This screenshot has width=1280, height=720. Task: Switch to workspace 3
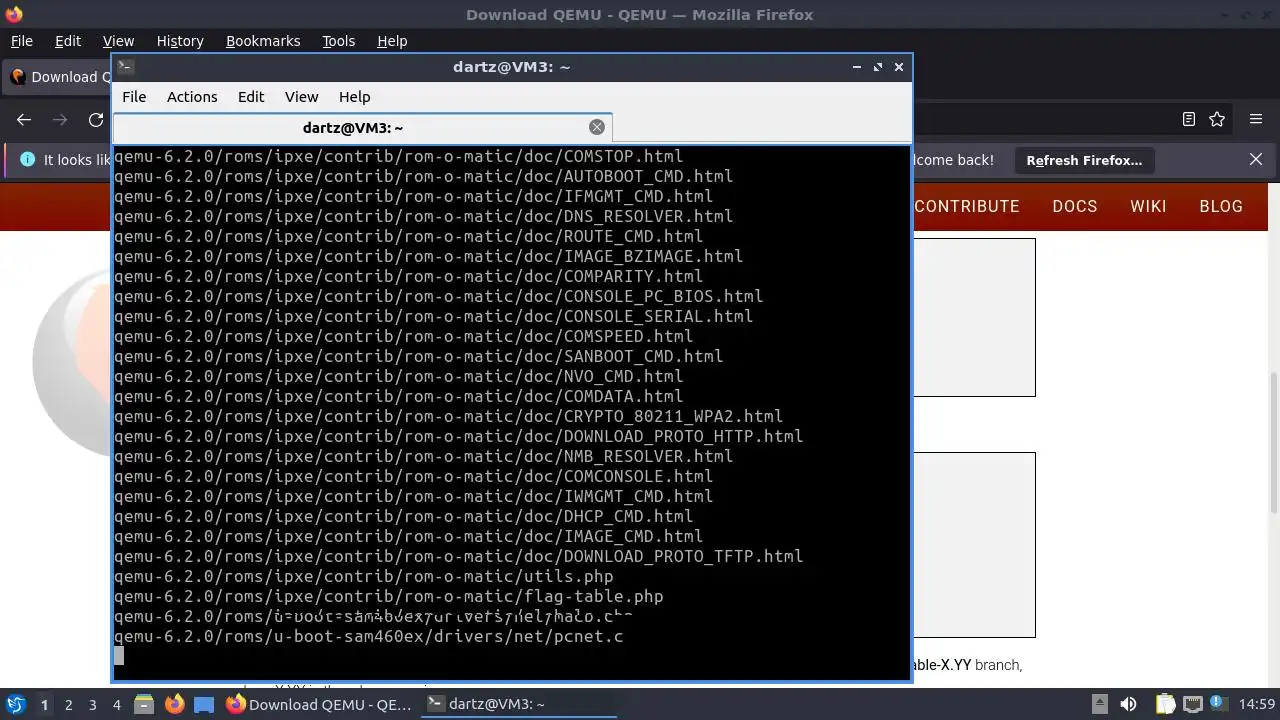(92, 705)
